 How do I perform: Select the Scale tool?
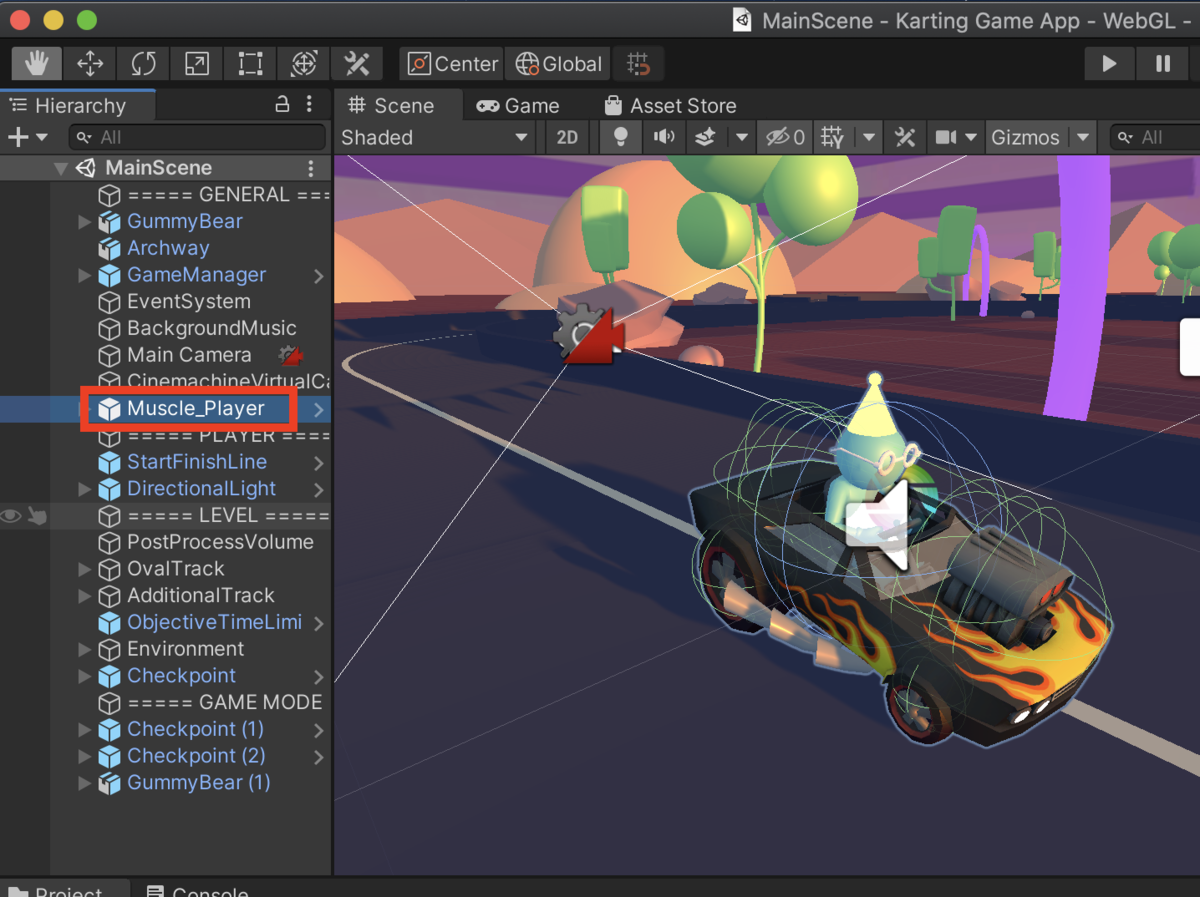click(x=197, y=64)
